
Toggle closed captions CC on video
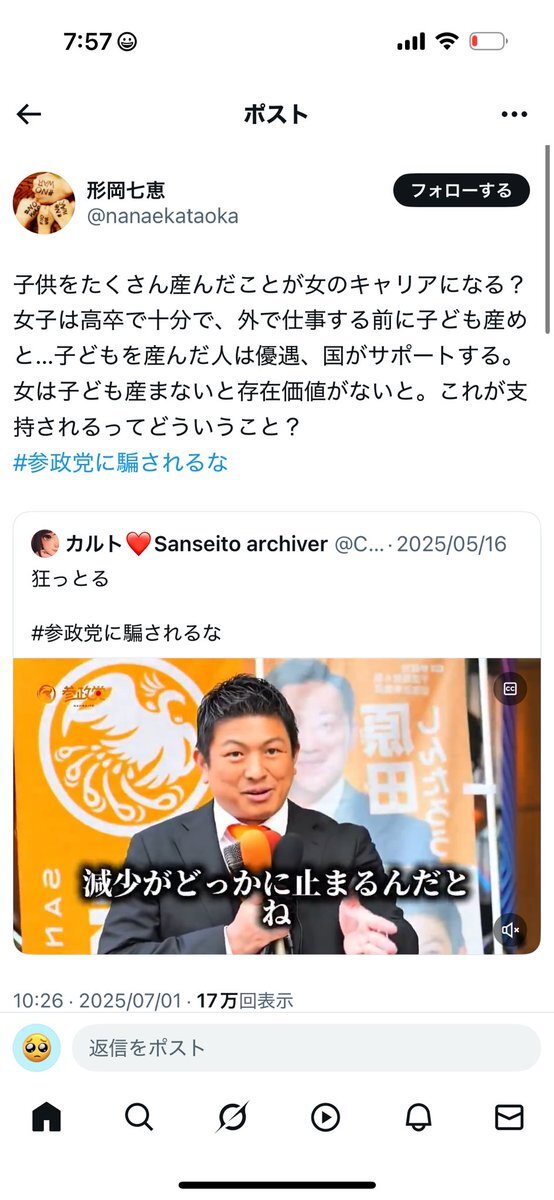[x=510, y=688]
